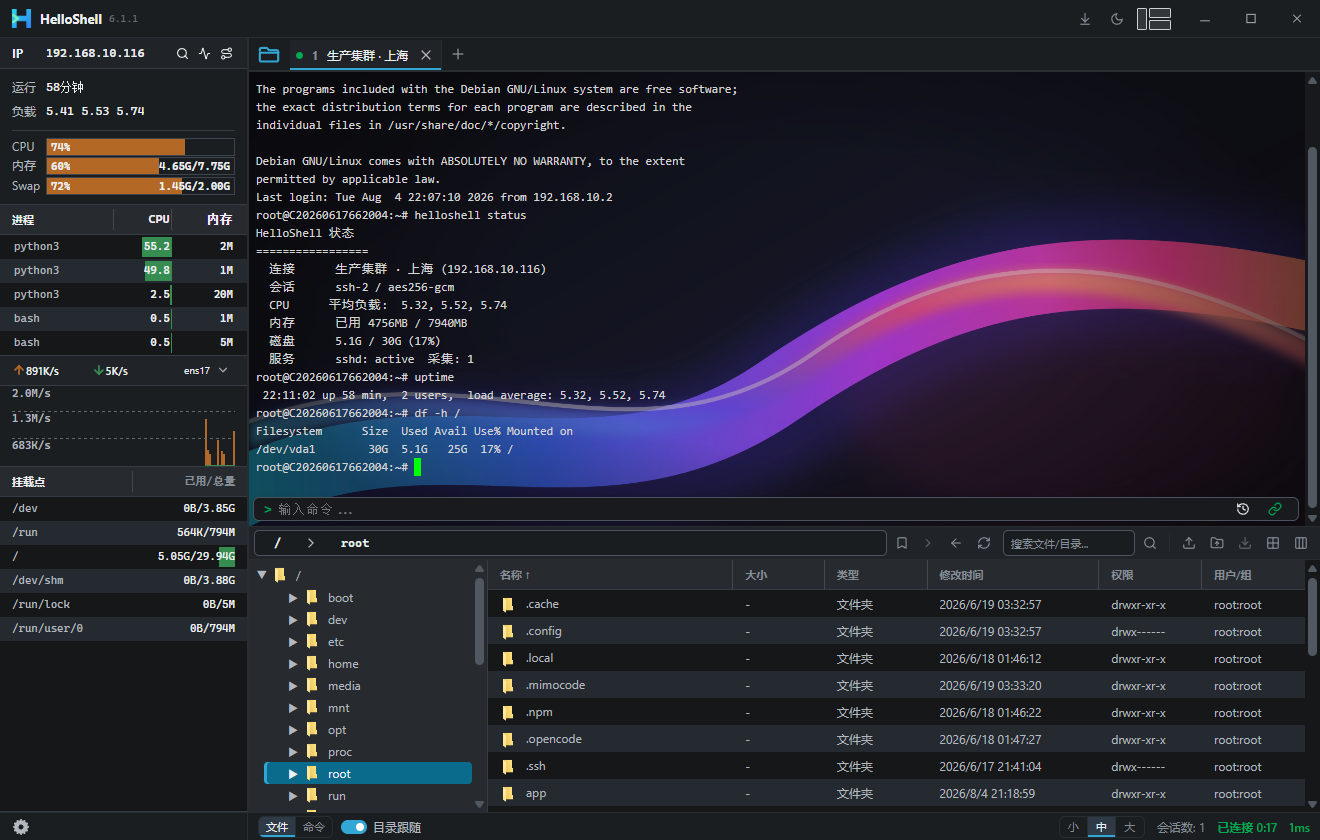Expand the root folder in the tree
The height and width of the screenshot is (840, 1320).
click(293, 774)
